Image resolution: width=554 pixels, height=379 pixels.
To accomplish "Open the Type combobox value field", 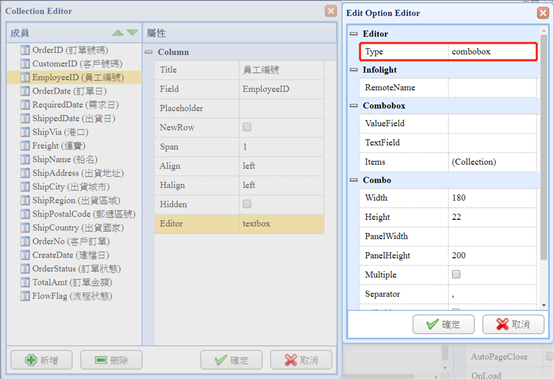I will [493, 52].
